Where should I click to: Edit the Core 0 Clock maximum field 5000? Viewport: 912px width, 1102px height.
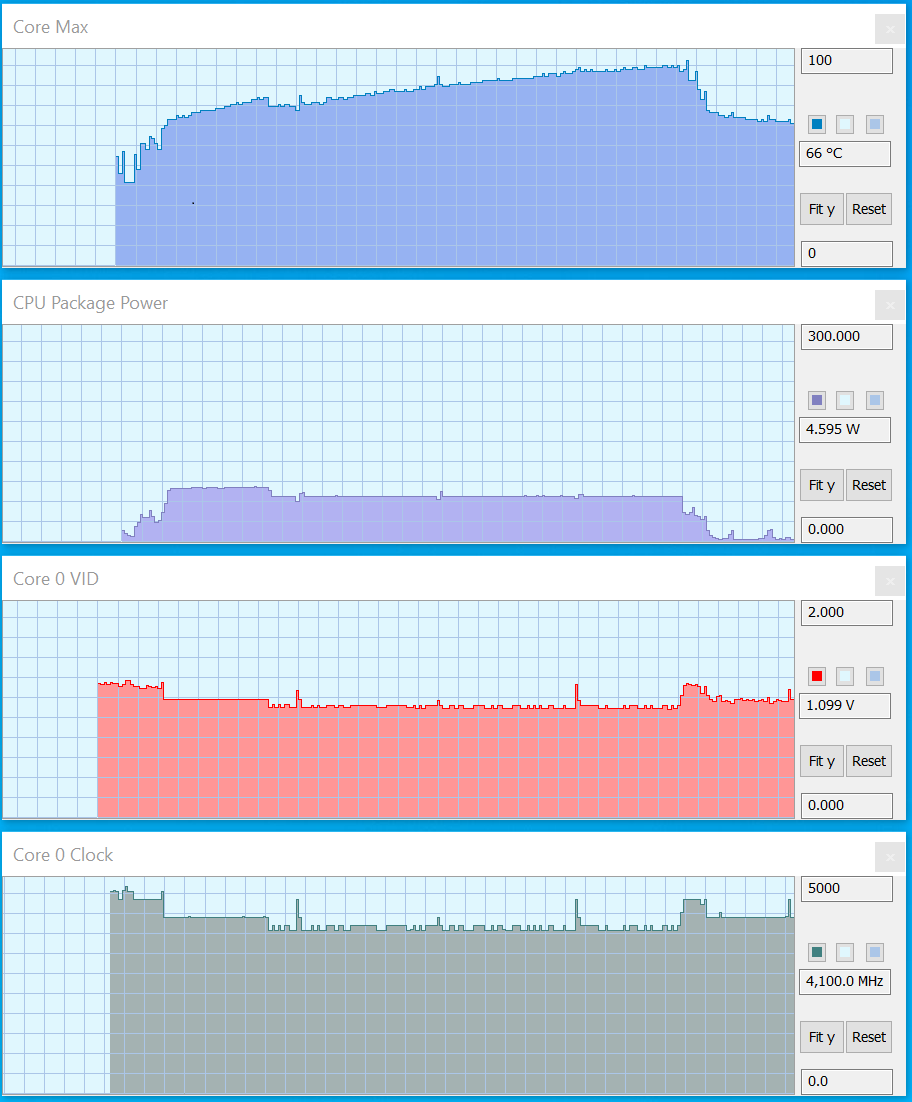click(x=847, y=889)
